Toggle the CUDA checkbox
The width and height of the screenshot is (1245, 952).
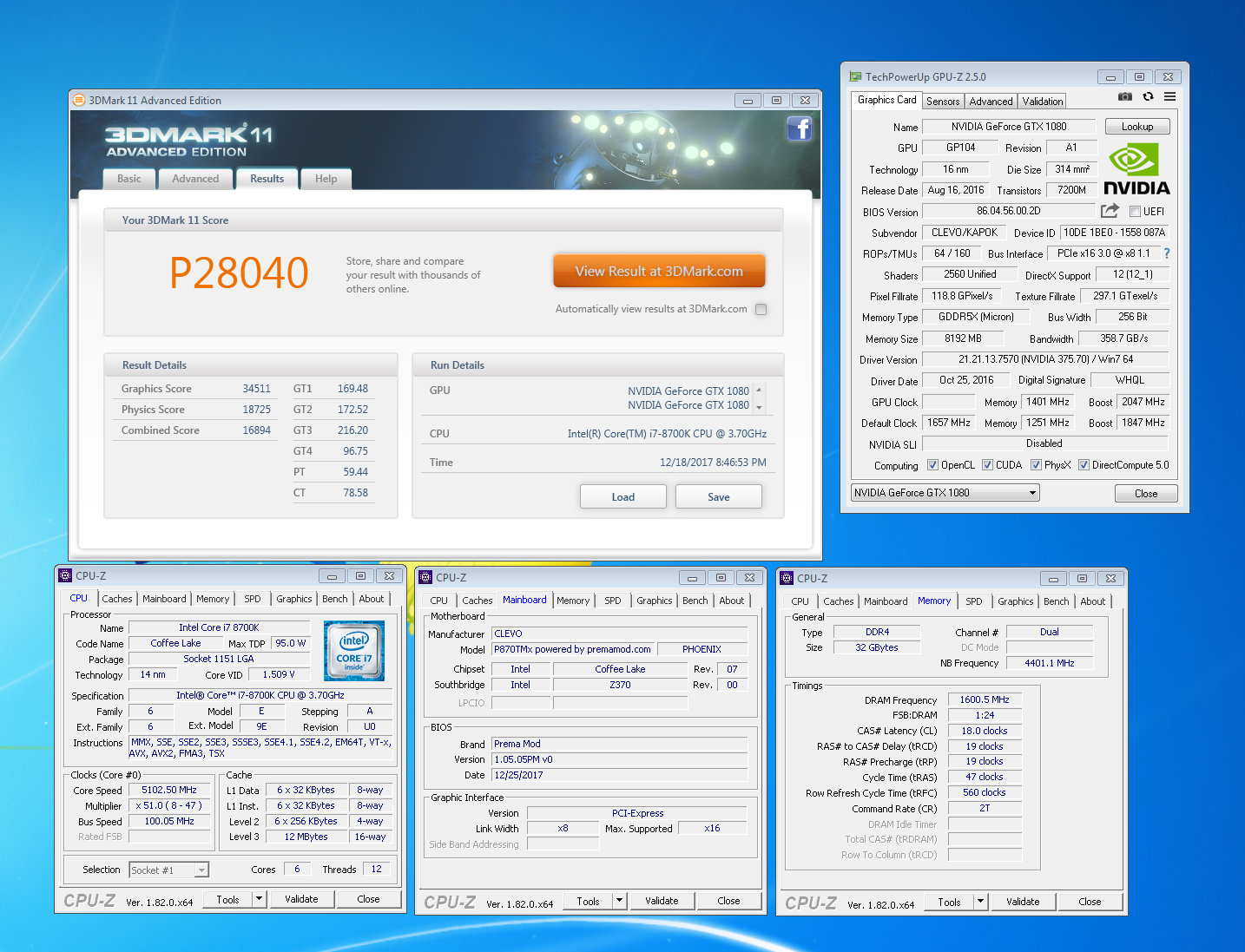[987, 465]
